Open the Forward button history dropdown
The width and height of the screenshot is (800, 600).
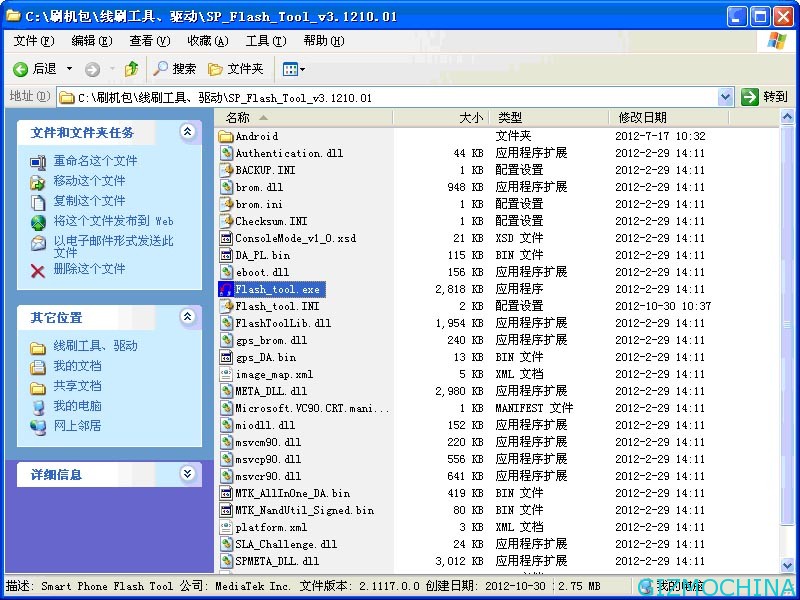pyautogui.click(x=112, y=69)
